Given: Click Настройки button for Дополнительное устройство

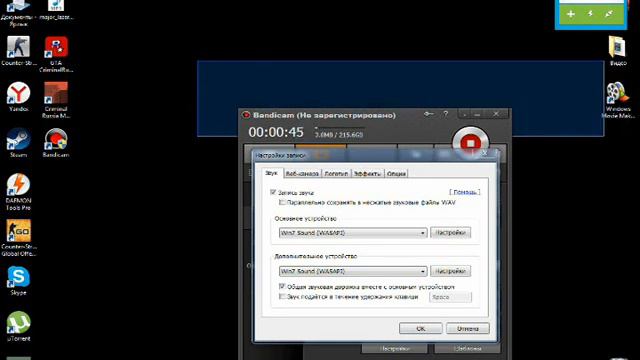Looking at the screenshot, I should (451, 271).
